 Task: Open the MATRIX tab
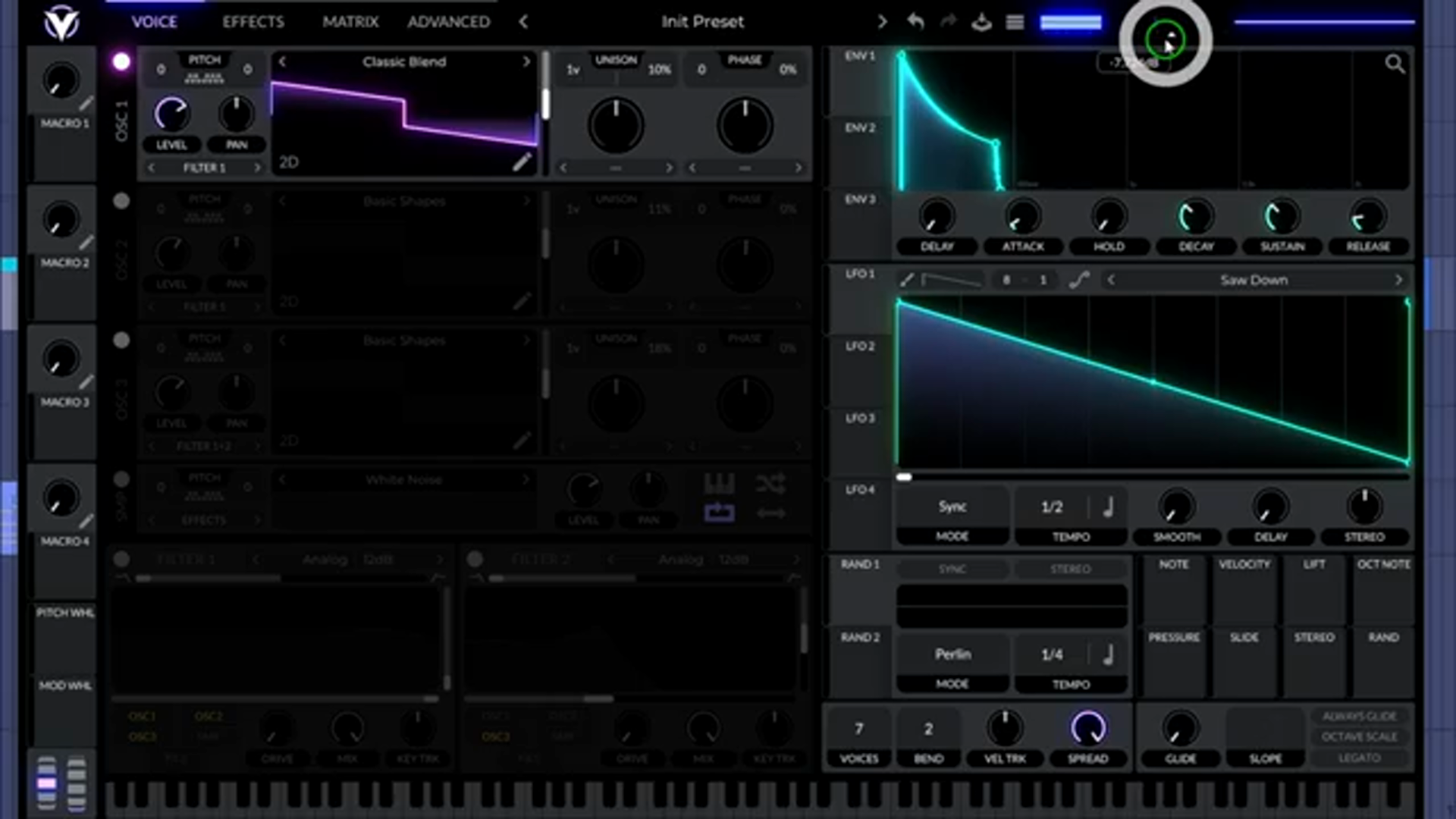point(350,22)
